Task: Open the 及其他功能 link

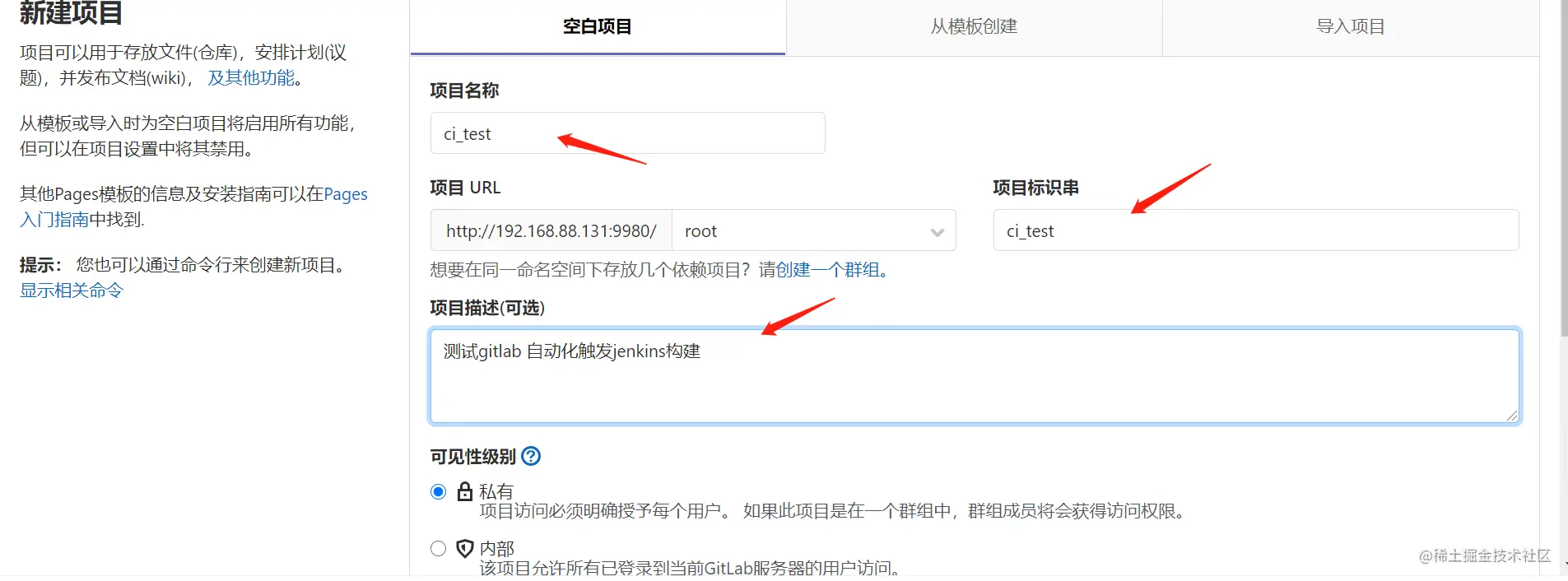Action: tap(251, 77)
